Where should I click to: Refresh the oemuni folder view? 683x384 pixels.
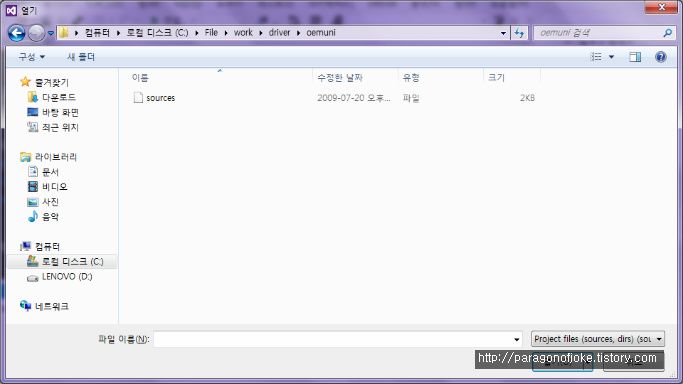click(x=519, y=33)
